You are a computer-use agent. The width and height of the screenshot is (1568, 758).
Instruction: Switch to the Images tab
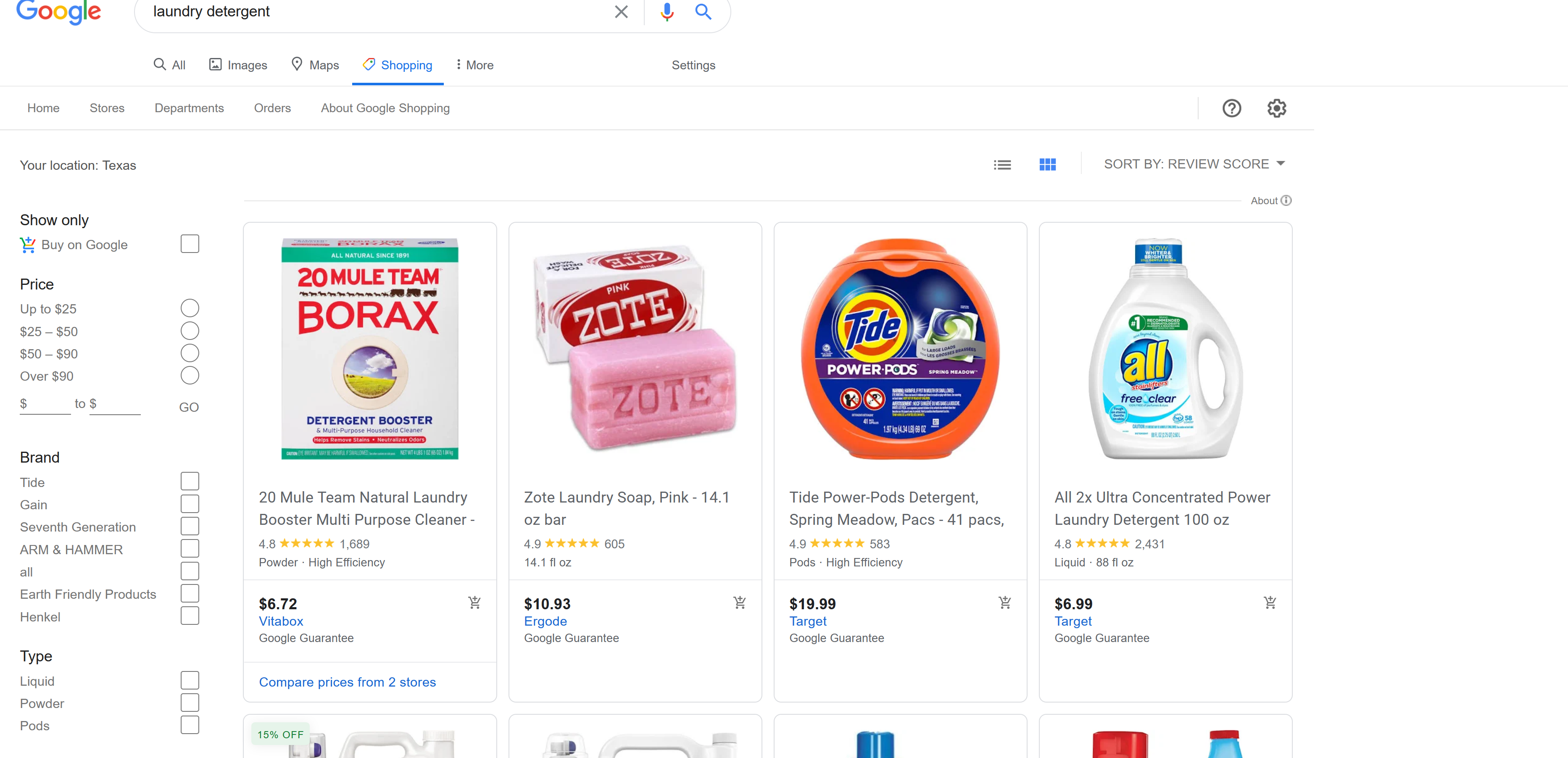(238, 65)
